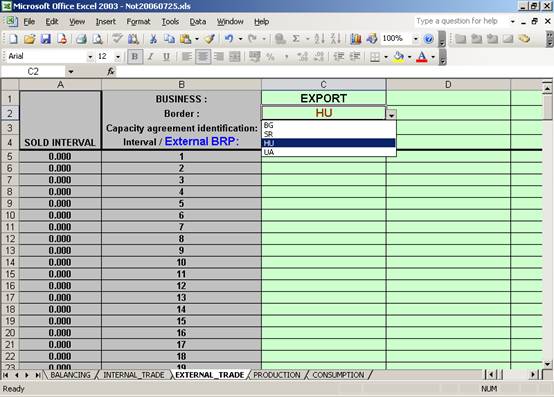The image size is (554, 397).
Task: Choose BG from the Border list
Action: click(329, 125)
